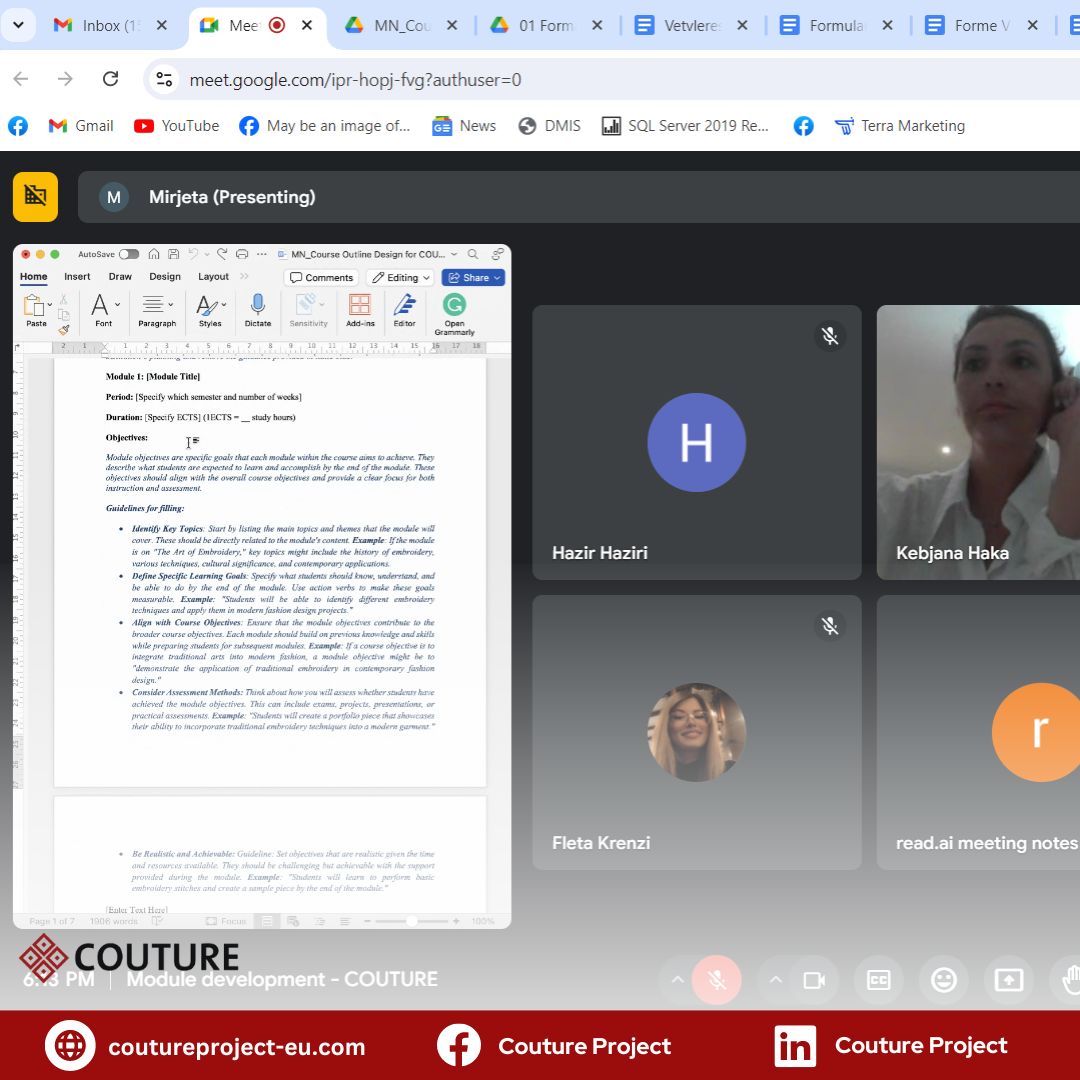Toggle the camera button in Meet

pyautogui.click(x=814, y=980)
